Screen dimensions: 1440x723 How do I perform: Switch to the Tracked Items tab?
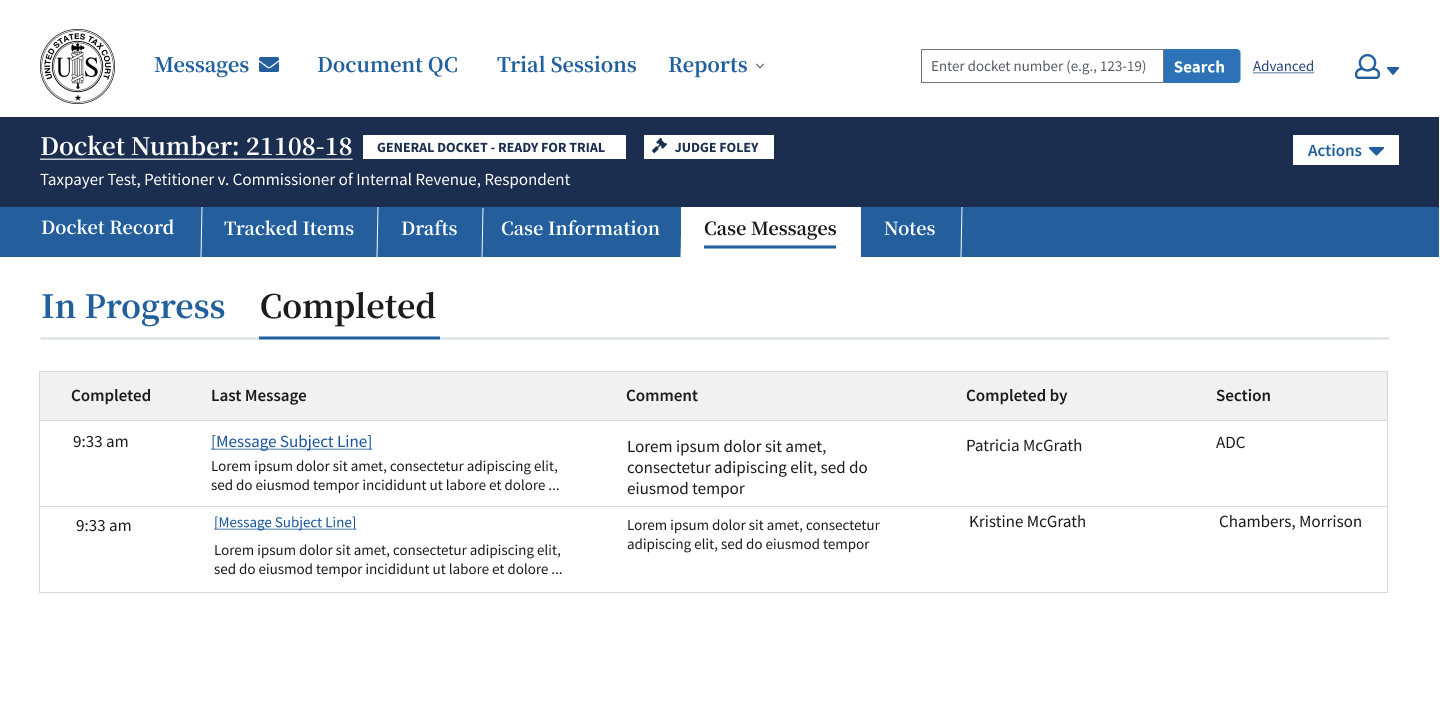point(289,229)
